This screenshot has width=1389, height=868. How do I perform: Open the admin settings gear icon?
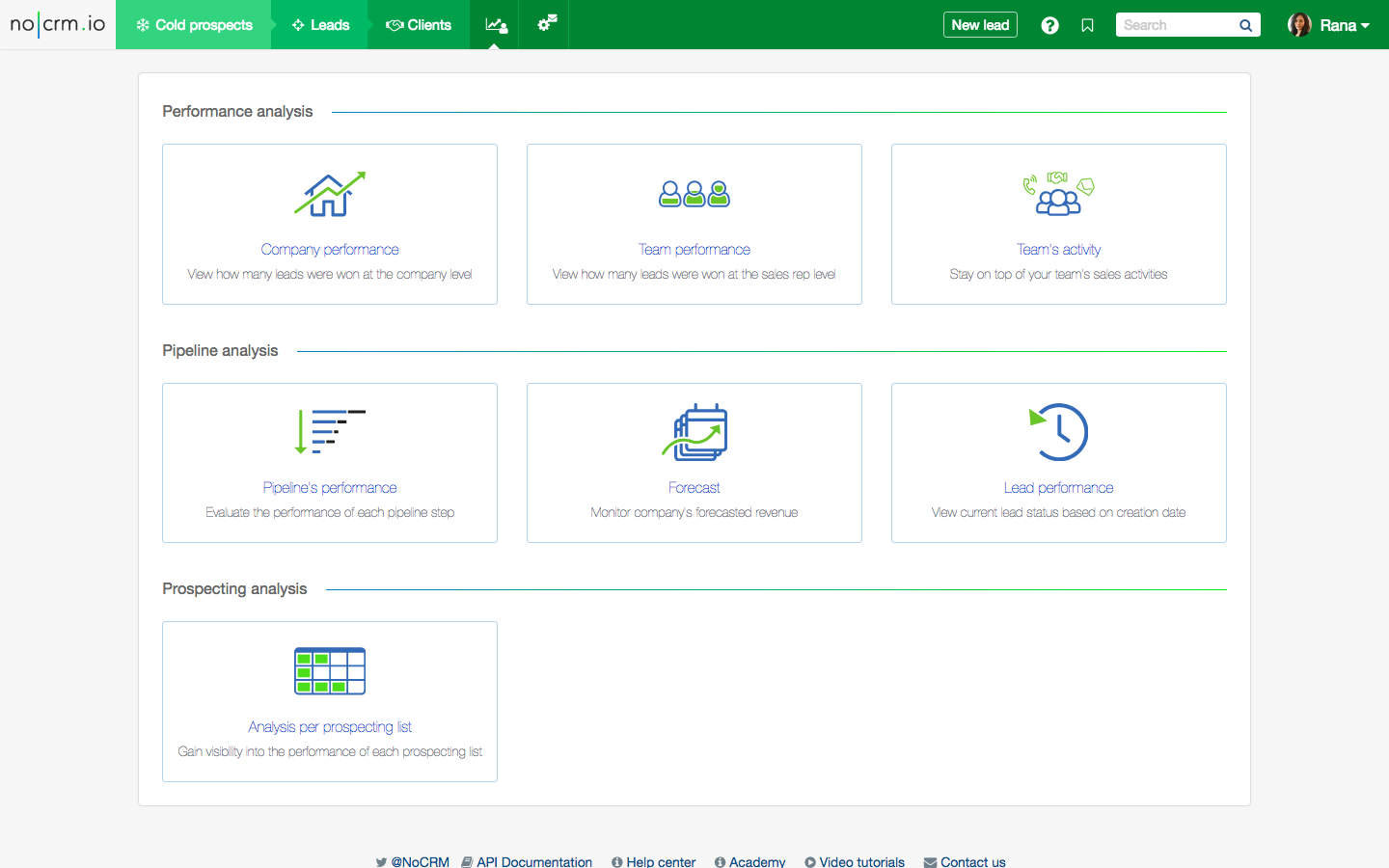(543, 24)
